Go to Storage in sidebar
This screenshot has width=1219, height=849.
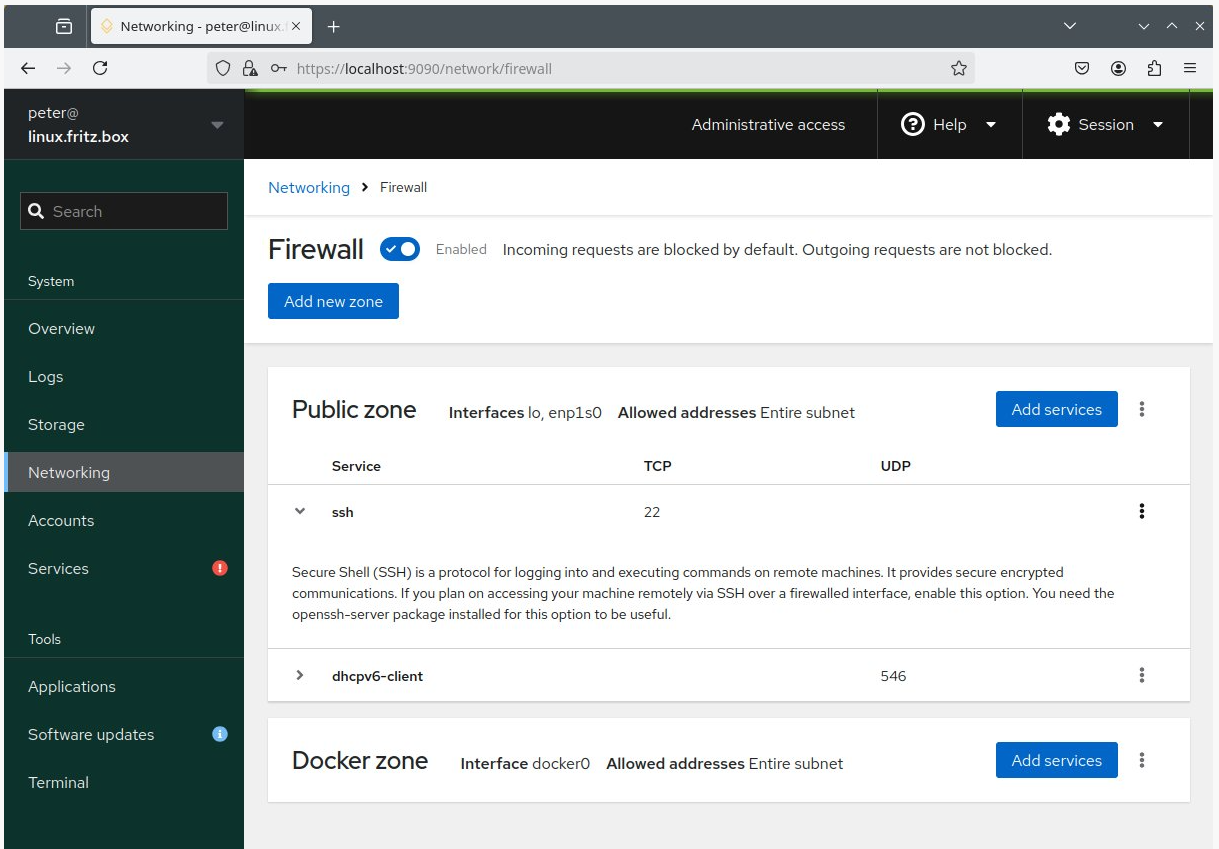[x=56, y=424]
